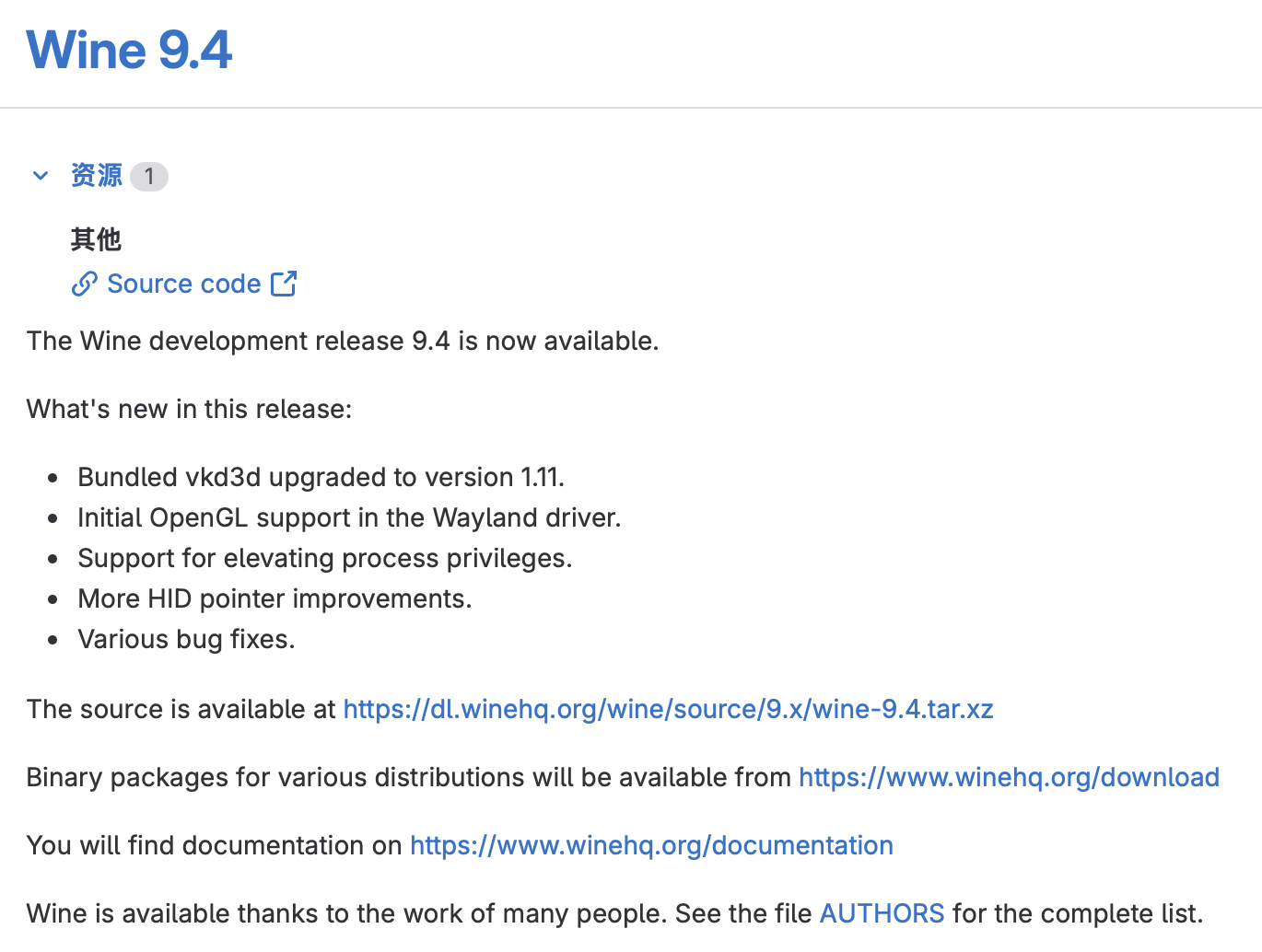Open the Wine 9.4 release title

click(129, 50)
